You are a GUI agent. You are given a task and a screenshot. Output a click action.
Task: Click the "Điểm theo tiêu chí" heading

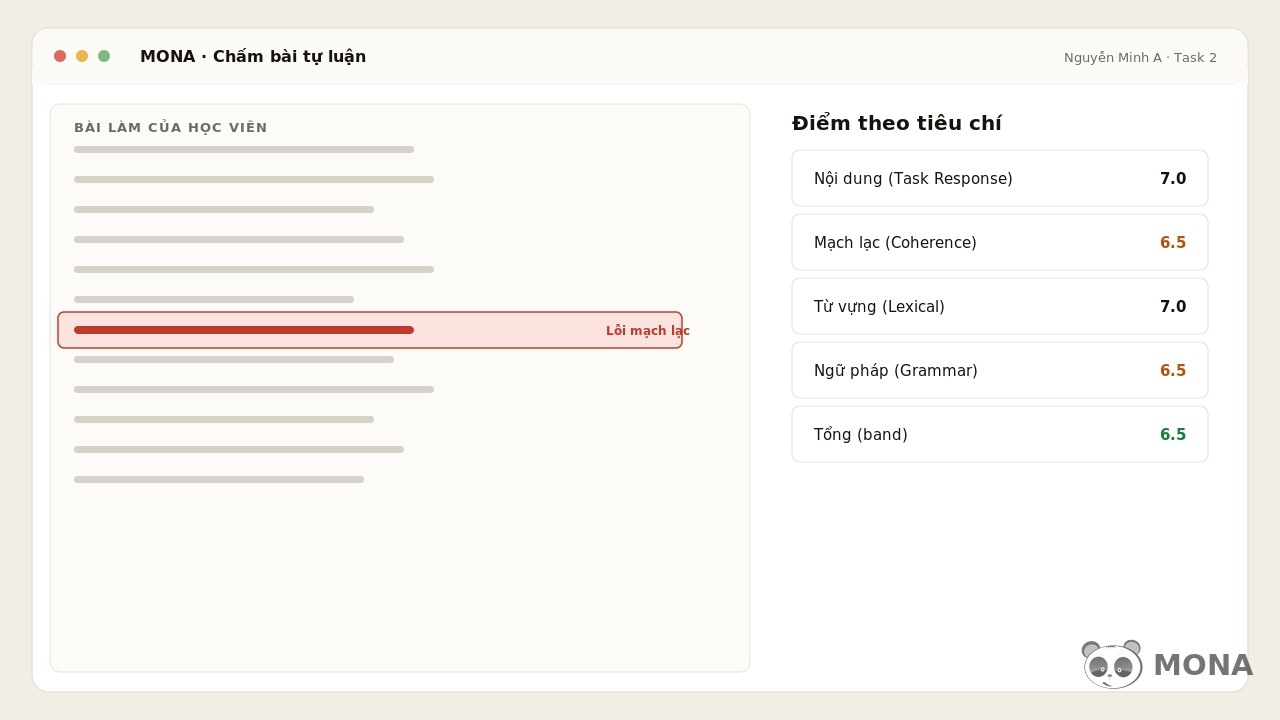[x=897, y=124]
